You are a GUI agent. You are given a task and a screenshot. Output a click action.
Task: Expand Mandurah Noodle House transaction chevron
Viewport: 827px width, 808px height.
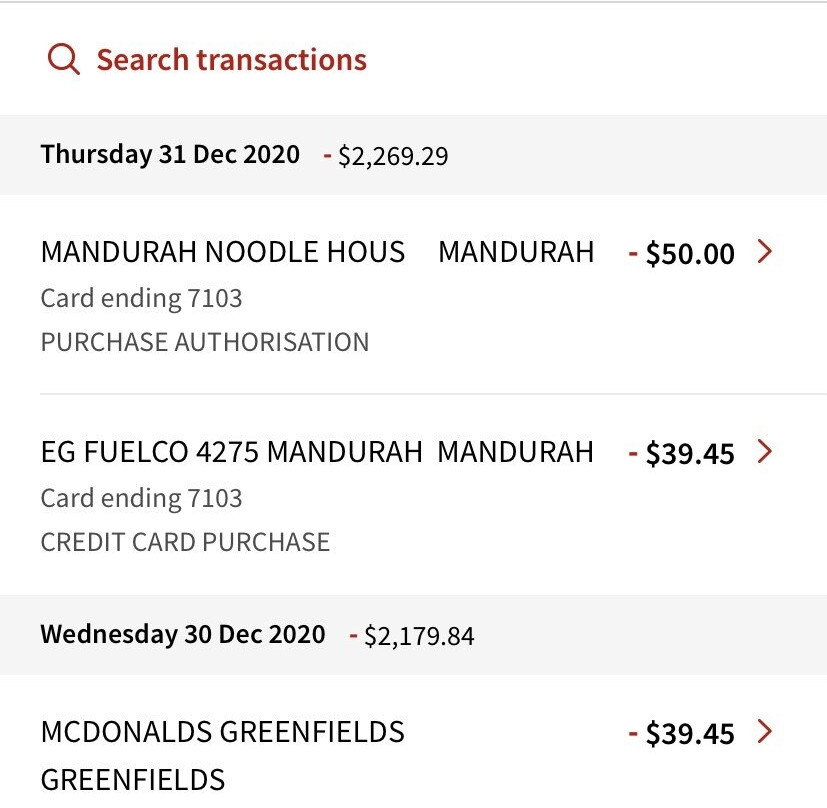[x=764, y=251]
